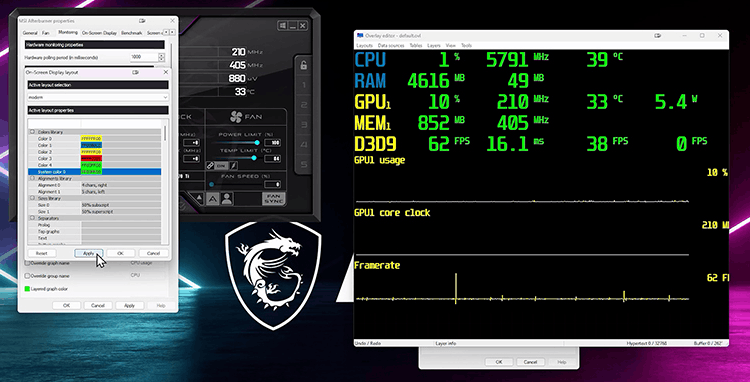Click the Color 3 red swatch

tap(91, 158)
